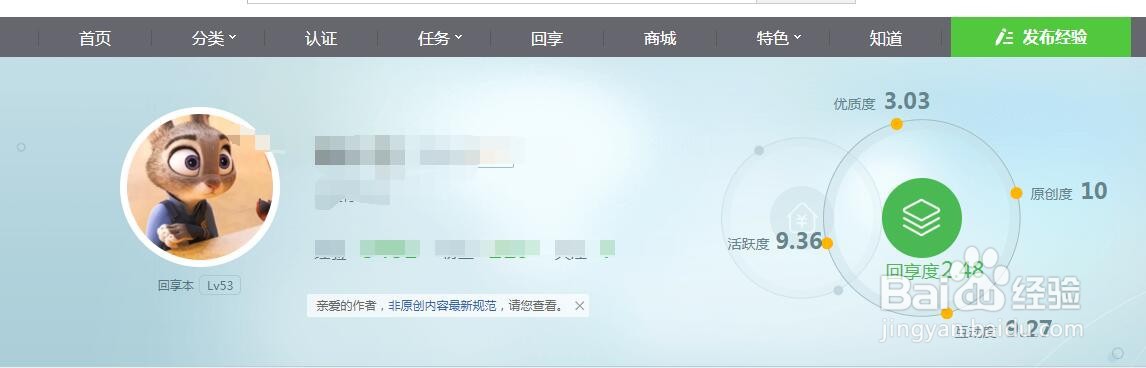This screenshot has width=1146, height=368.
Task: Click the green 发布经验 button
Action: click(1041, 37)
